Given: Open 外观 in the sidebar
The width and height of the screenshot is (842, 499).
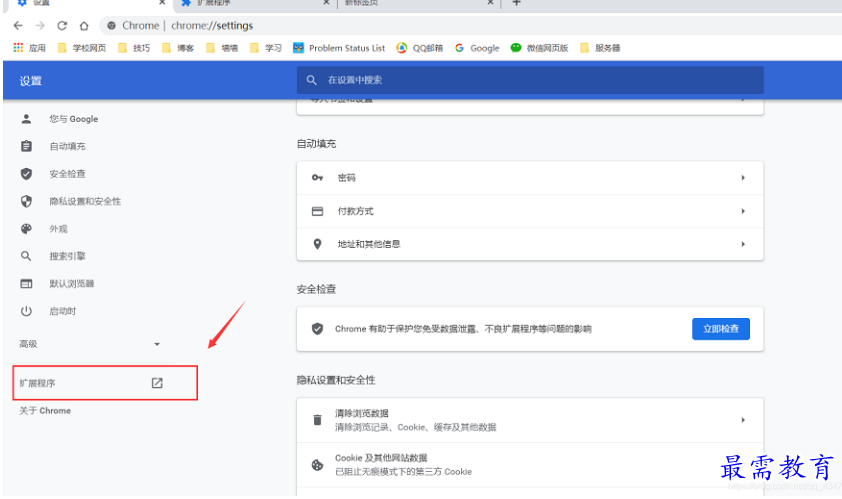Looking at the screenshot, I should click(59, 229).
